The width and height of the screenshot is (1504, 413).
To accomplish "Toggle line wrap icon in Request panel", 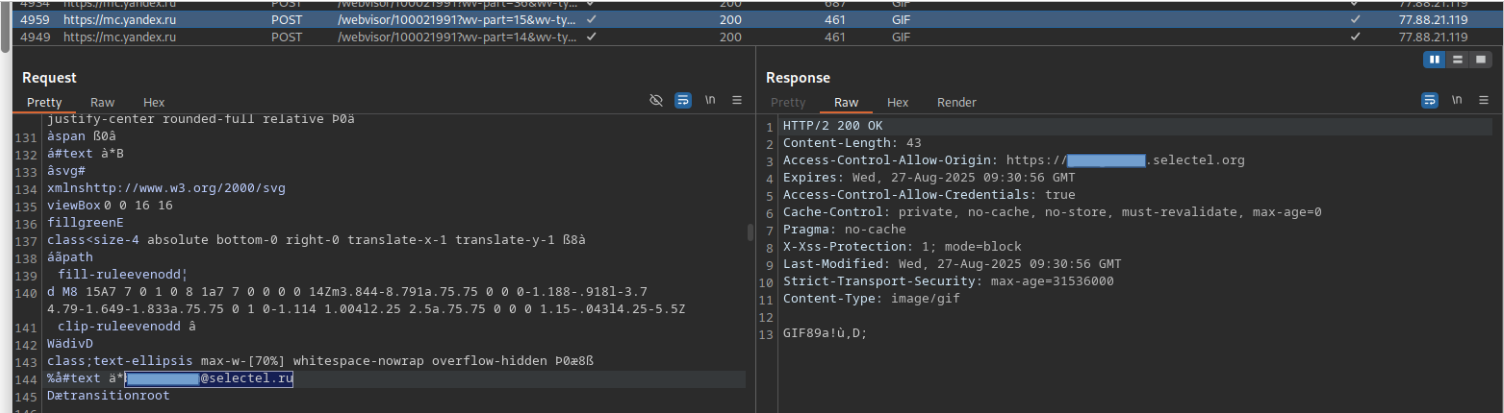I will [683, 101].
